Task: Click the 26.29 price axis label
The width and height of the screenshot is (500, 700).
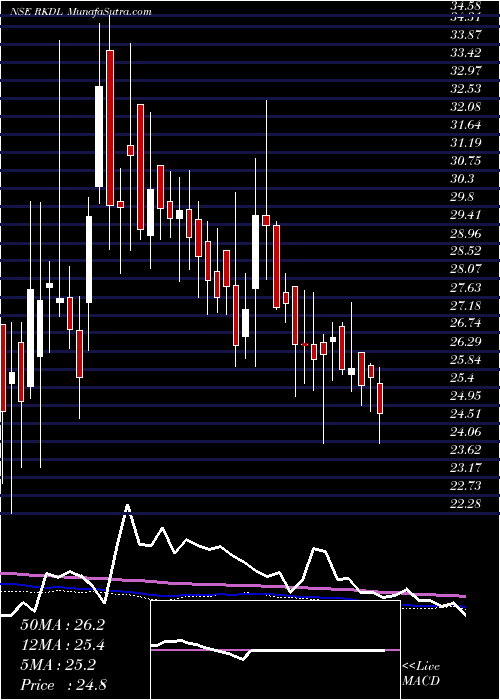Action: [x=466, y=342]
